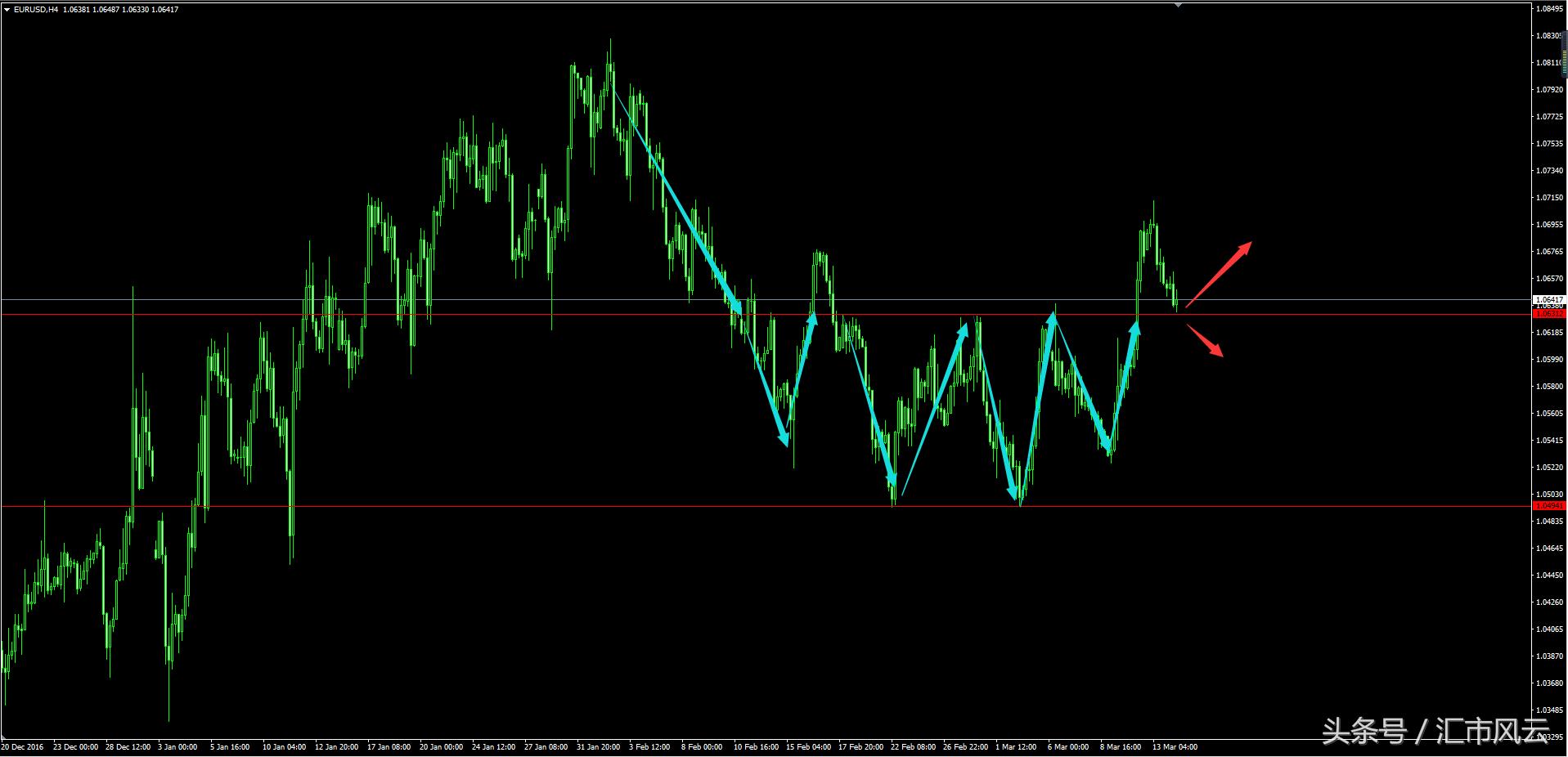Click time axis label 17 Feb 20:00

point(861,747)
